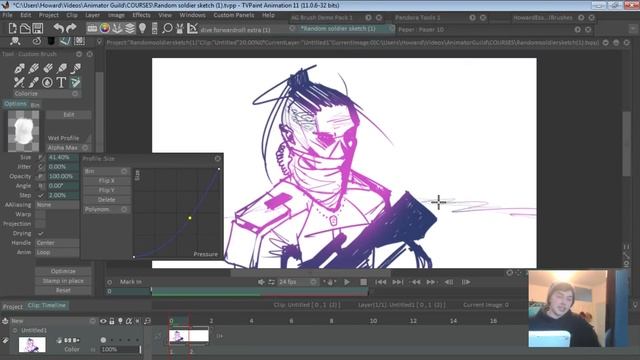The height and width of the screenshot is (360, 640).
Task: Toggle the Drying checkbox
Action: pos(40,233)
